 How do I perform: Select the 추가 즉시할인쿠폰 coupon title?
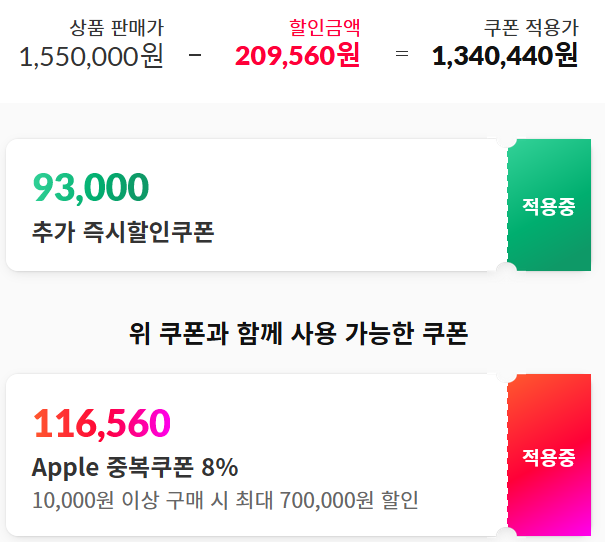pos(123,233)
